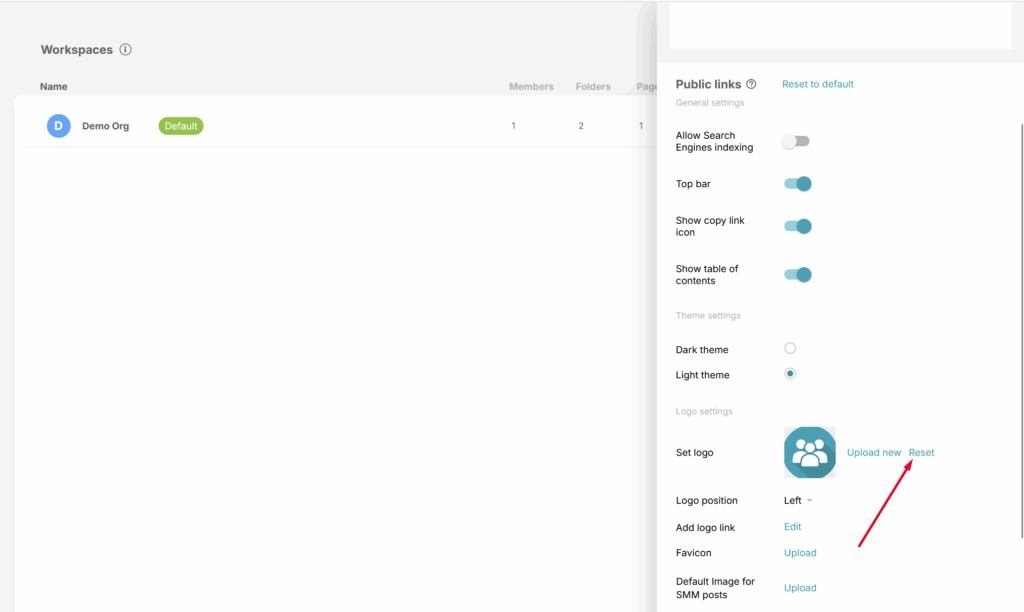Upload Default Image for SMM posts
The image size is (1024, 612).
click(800, 588)
